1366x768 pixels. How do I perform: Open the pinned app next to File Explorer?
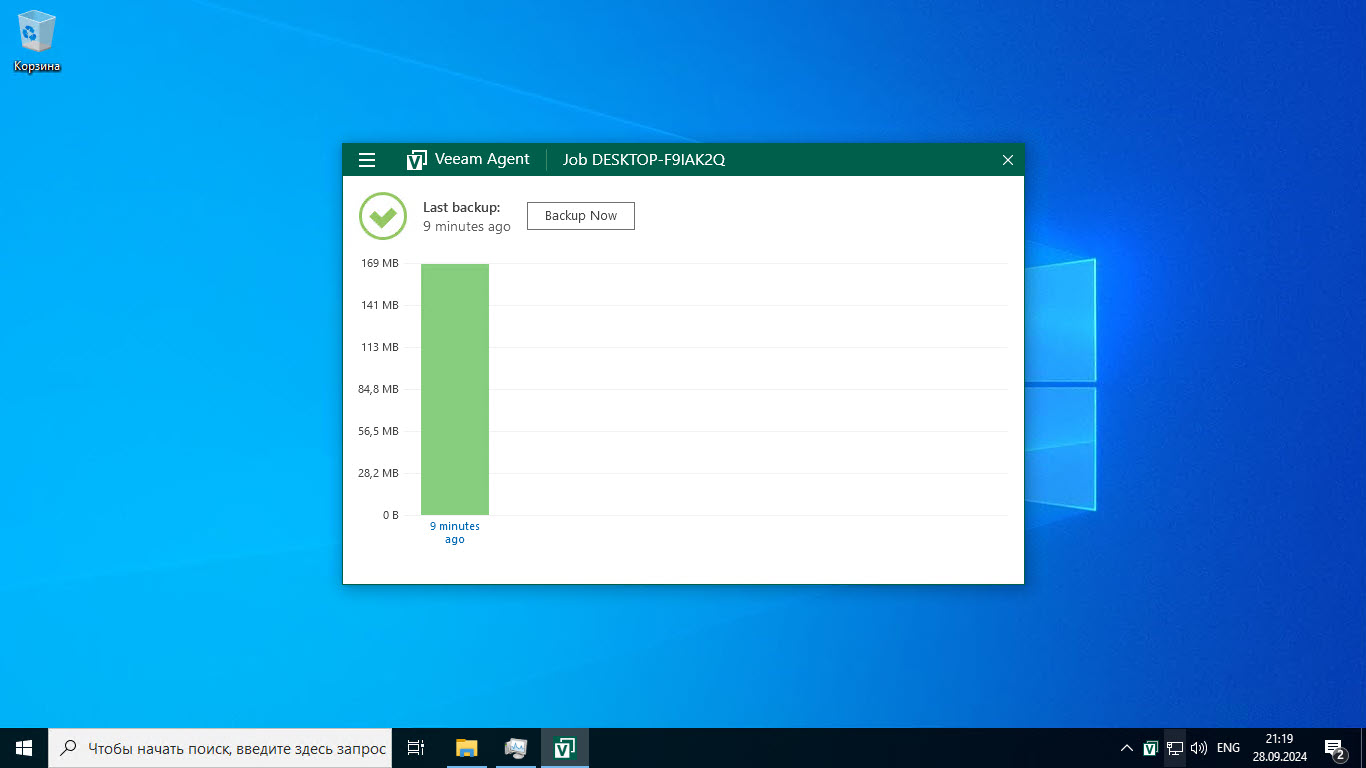[516, 748]
